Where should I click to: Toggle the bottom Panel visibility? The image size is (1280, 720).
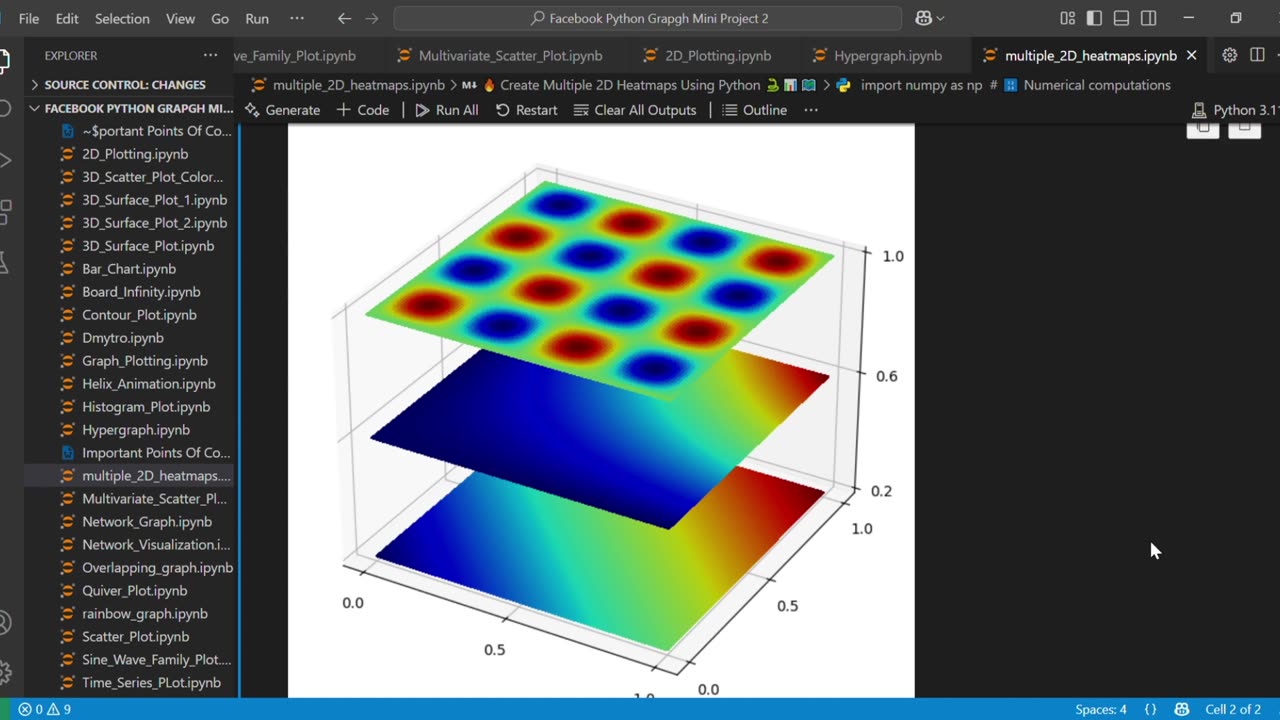[1122, 18]
